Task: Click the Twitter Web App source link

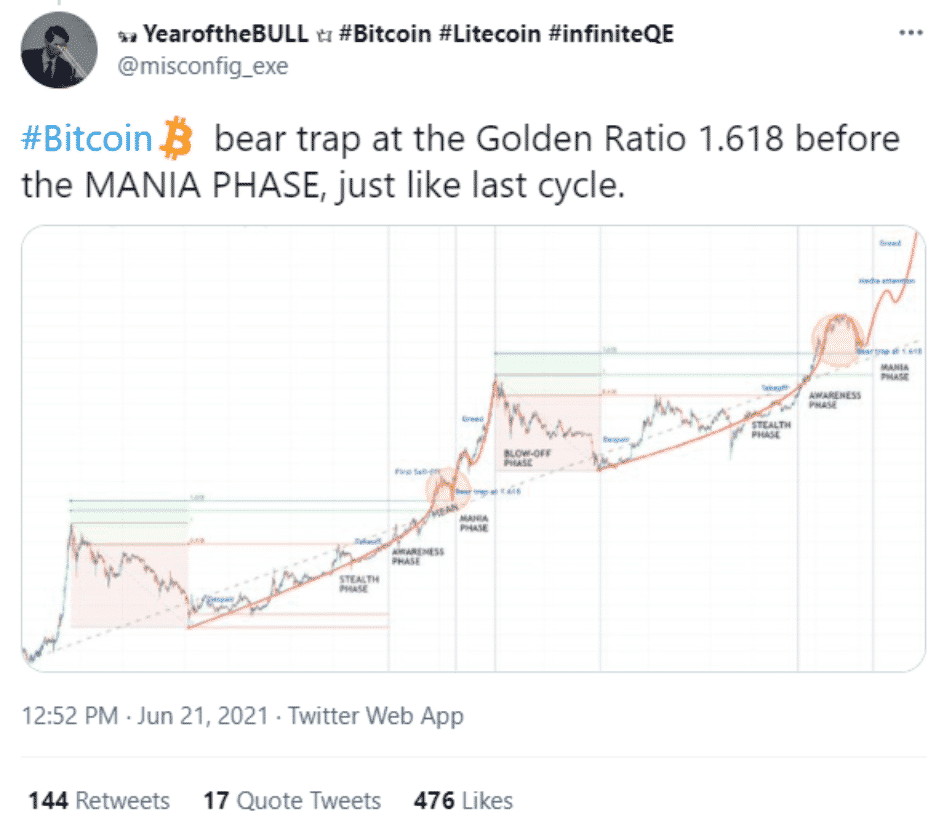Action: 376,716
